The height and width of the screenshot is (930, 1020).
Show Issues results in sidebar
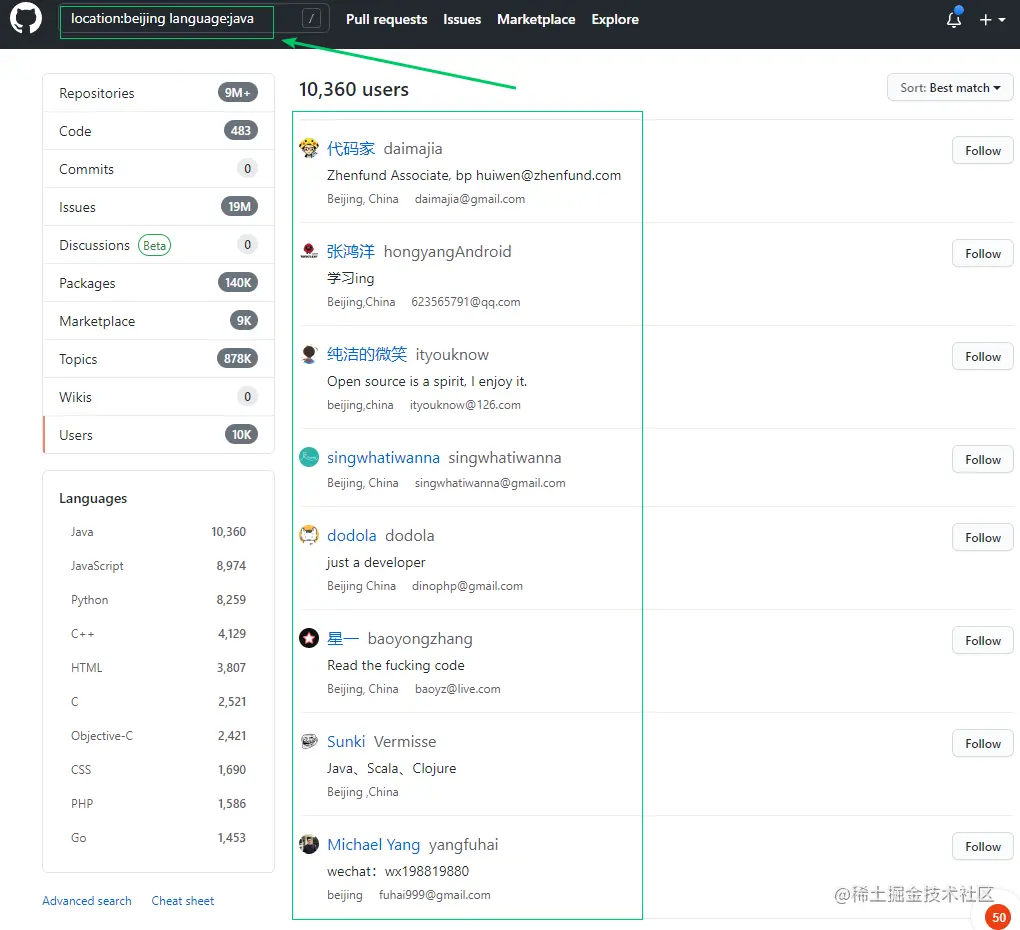tap(158, 207)
